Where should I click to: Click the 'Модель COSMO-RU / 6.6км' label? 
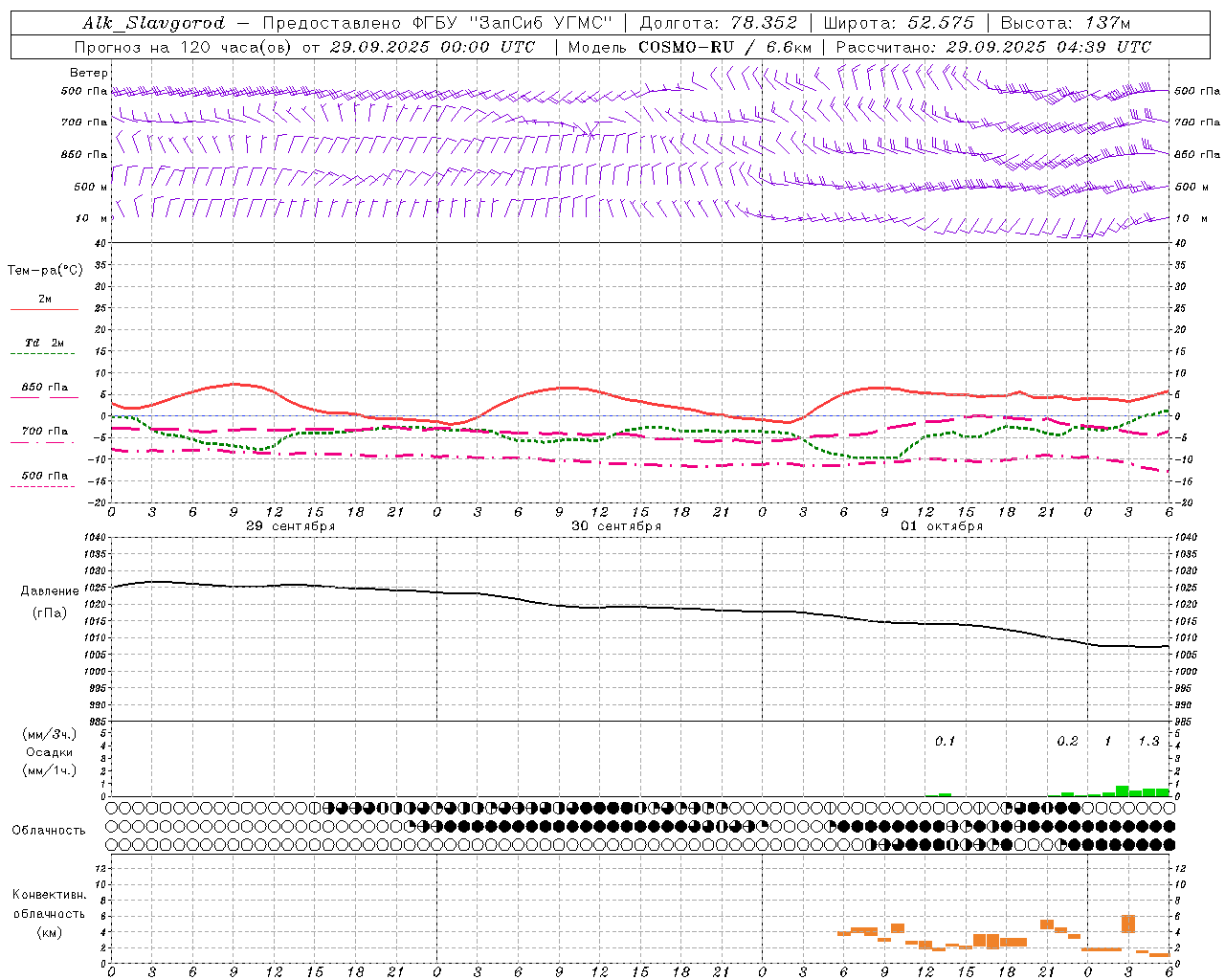point(690,47)
